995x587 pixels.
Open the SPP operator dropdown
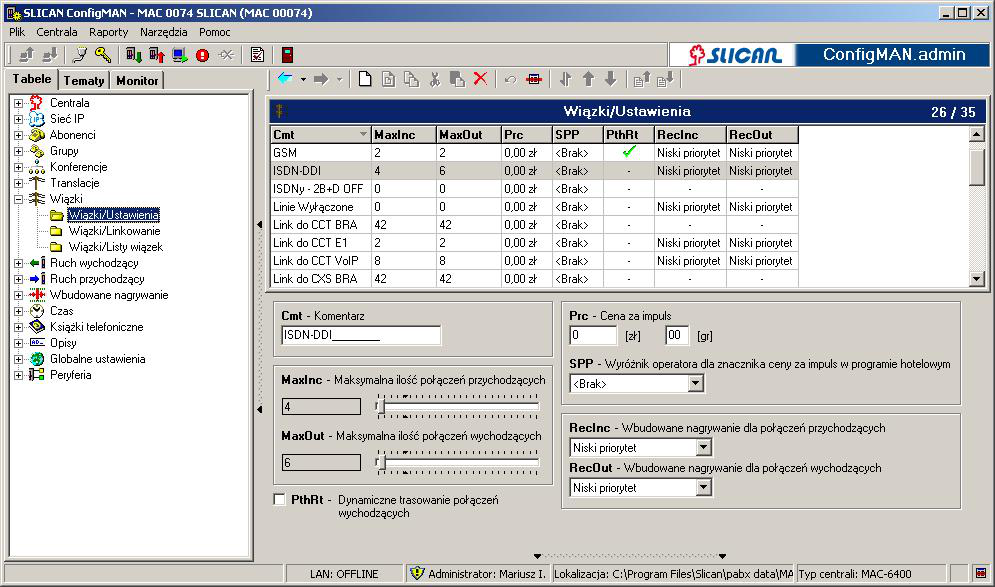pos(695,383)
